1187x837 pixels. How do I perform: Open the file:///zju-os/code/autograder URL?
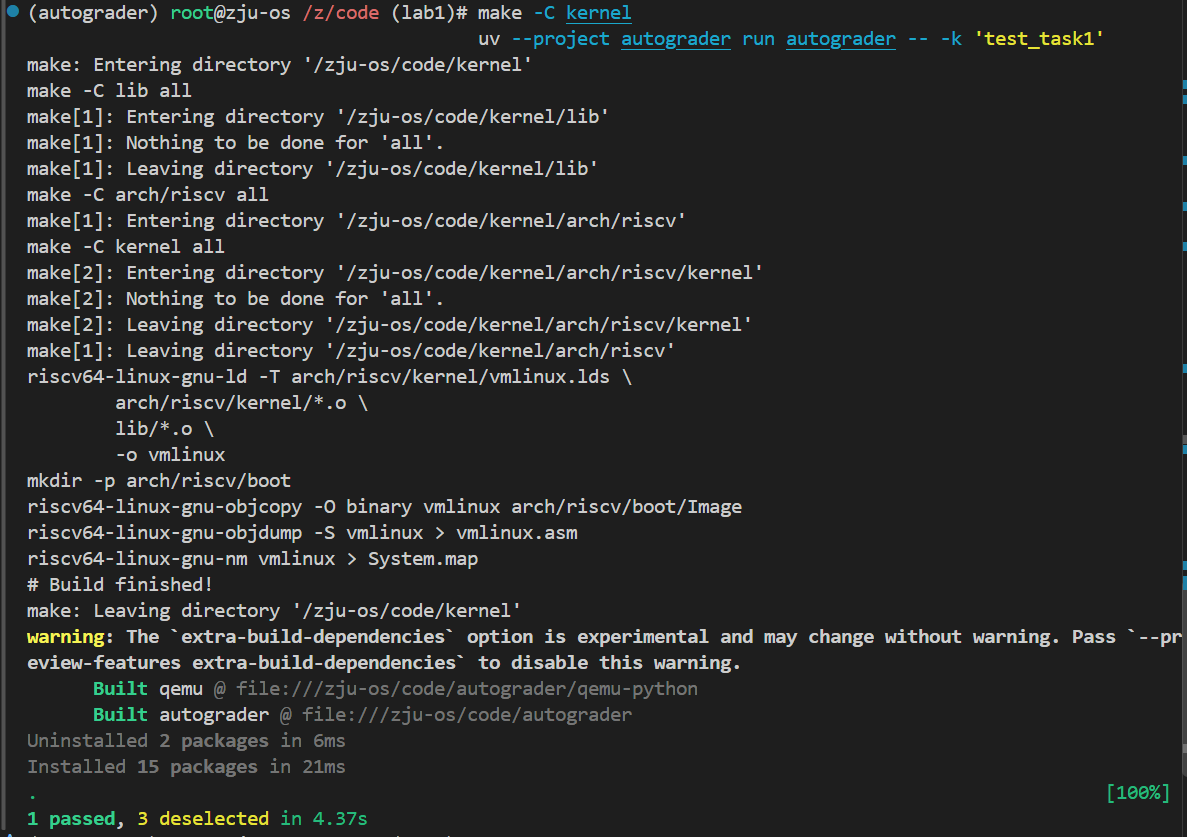click(x=467, y=714)
